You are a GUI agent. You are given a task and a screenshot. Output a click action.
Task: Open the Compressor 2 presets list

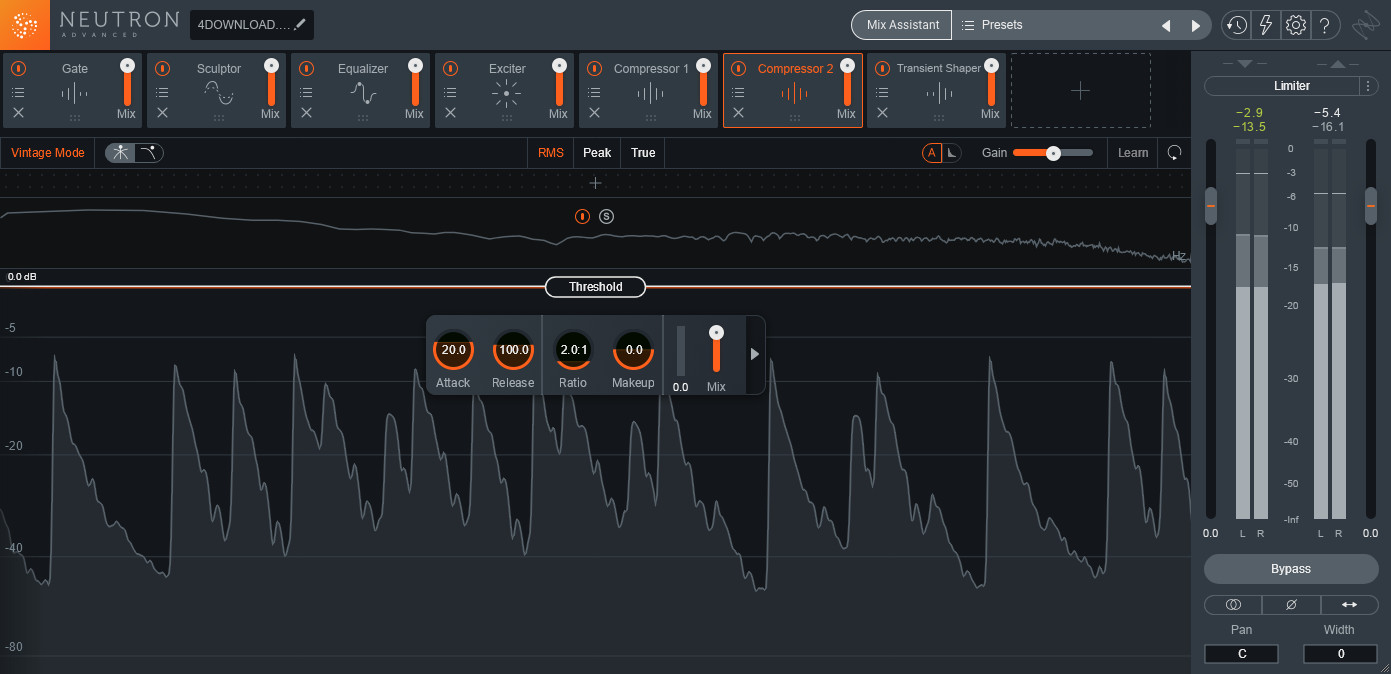point(738,92)
